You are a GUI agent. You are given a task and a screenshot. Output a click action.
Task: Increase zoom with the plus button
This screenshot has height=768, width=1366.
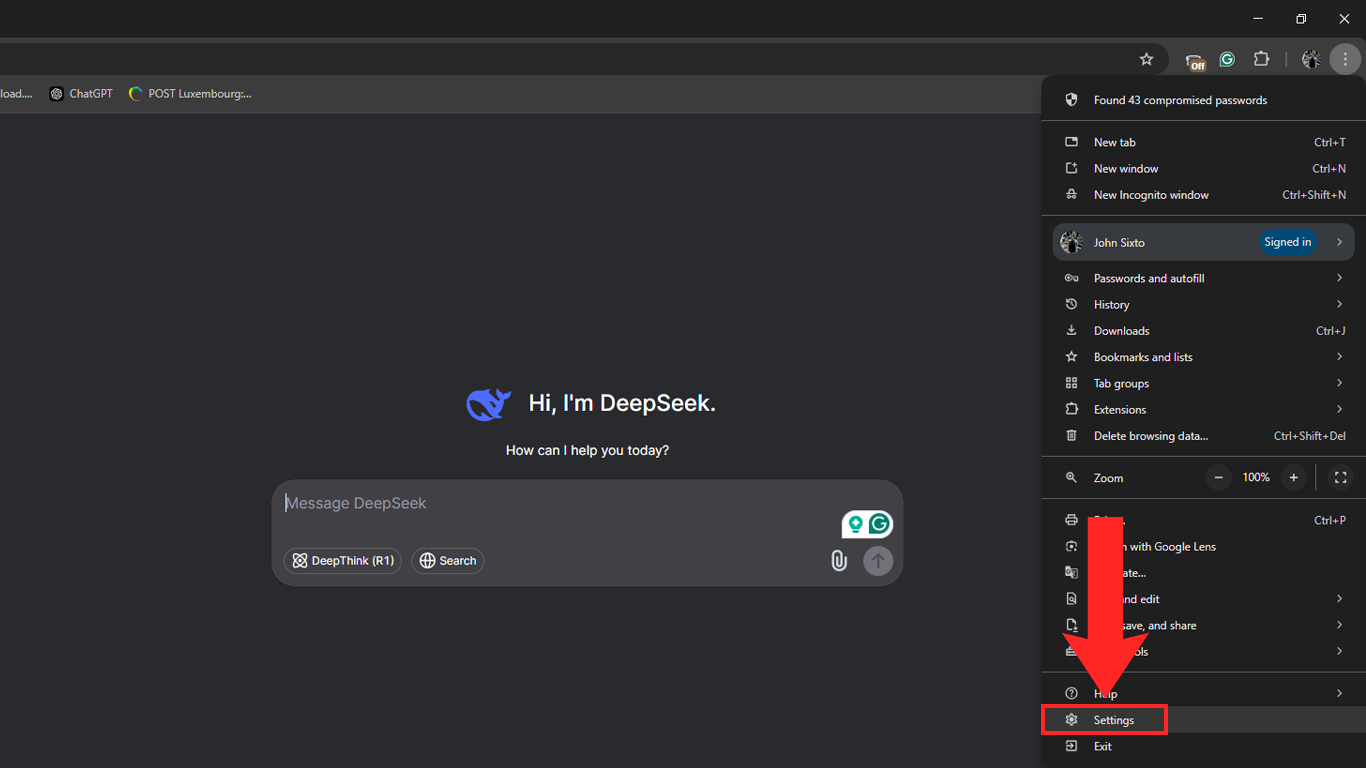[1293, 478]
